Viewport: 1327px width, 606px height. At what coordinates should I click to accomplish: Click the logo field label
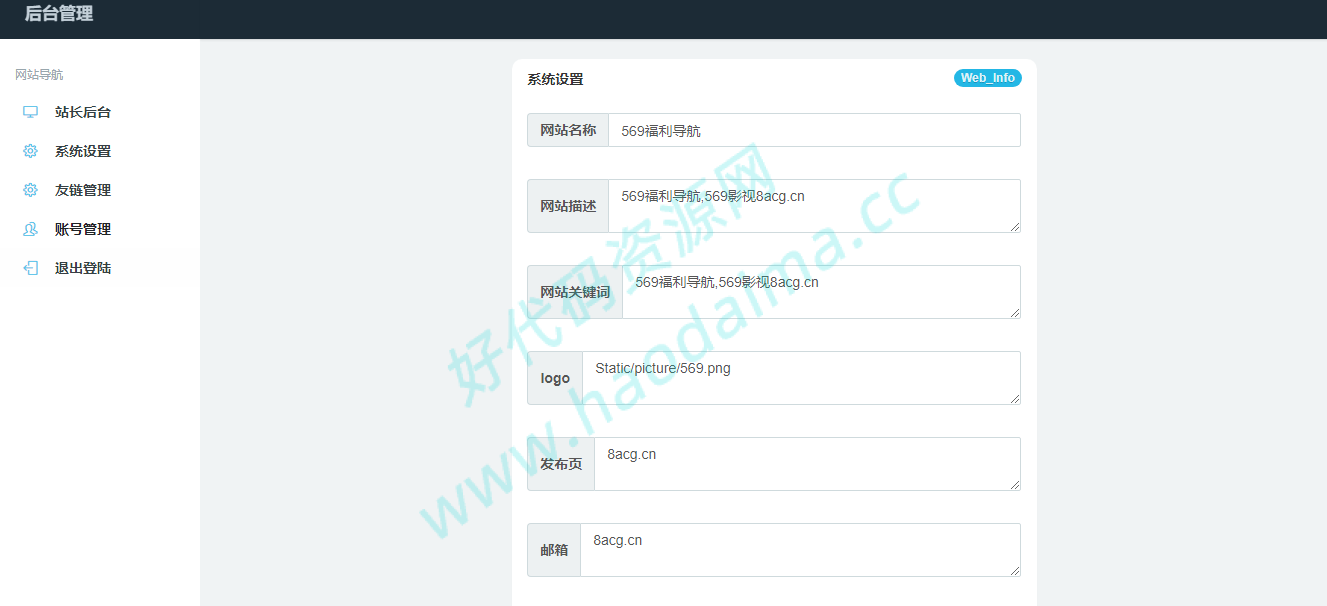click(555, 378)
